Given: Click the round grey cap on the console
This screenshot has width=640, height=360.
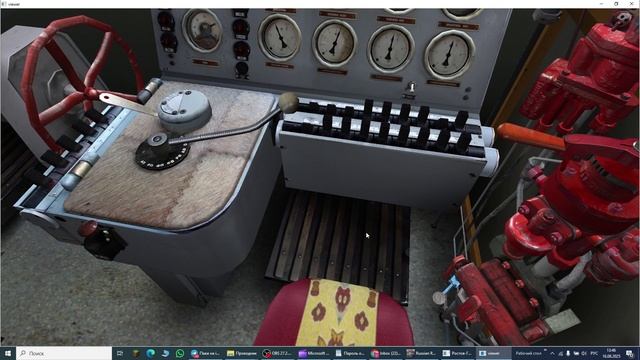Looking at the screenshot, I should 184,110.
